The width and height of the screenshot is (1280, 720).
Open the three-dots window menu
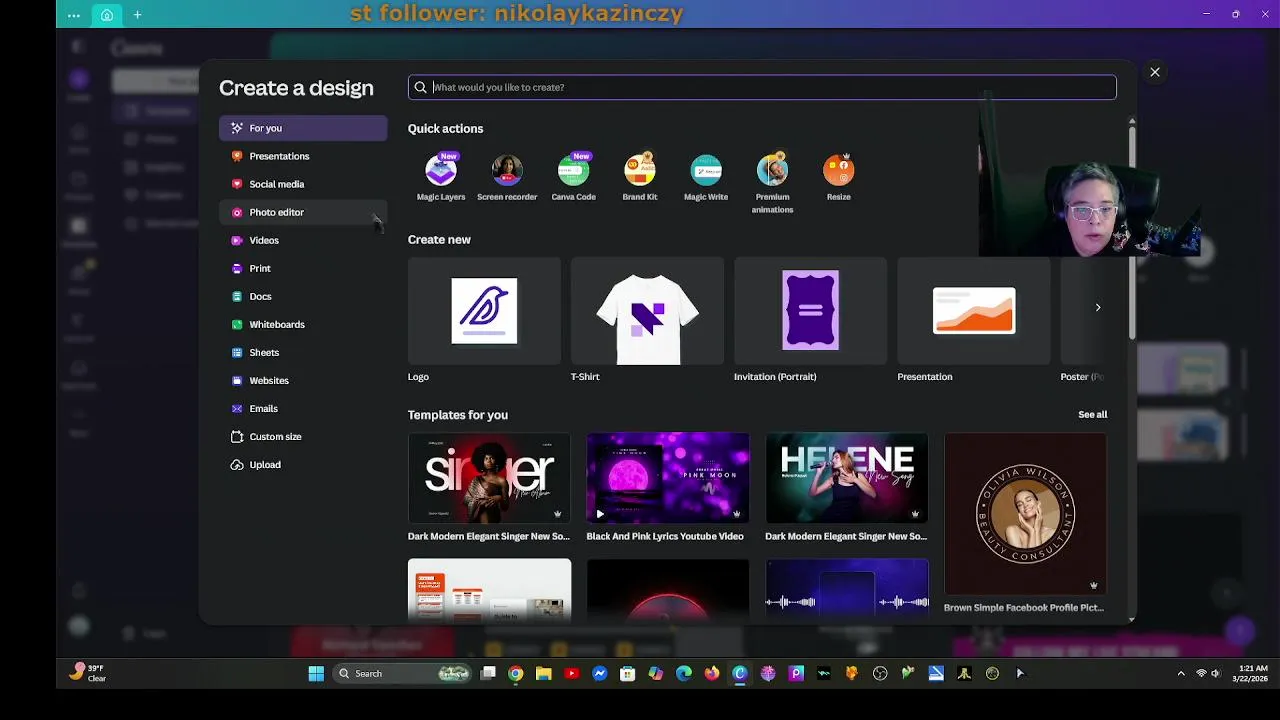(x=74, y=15)
